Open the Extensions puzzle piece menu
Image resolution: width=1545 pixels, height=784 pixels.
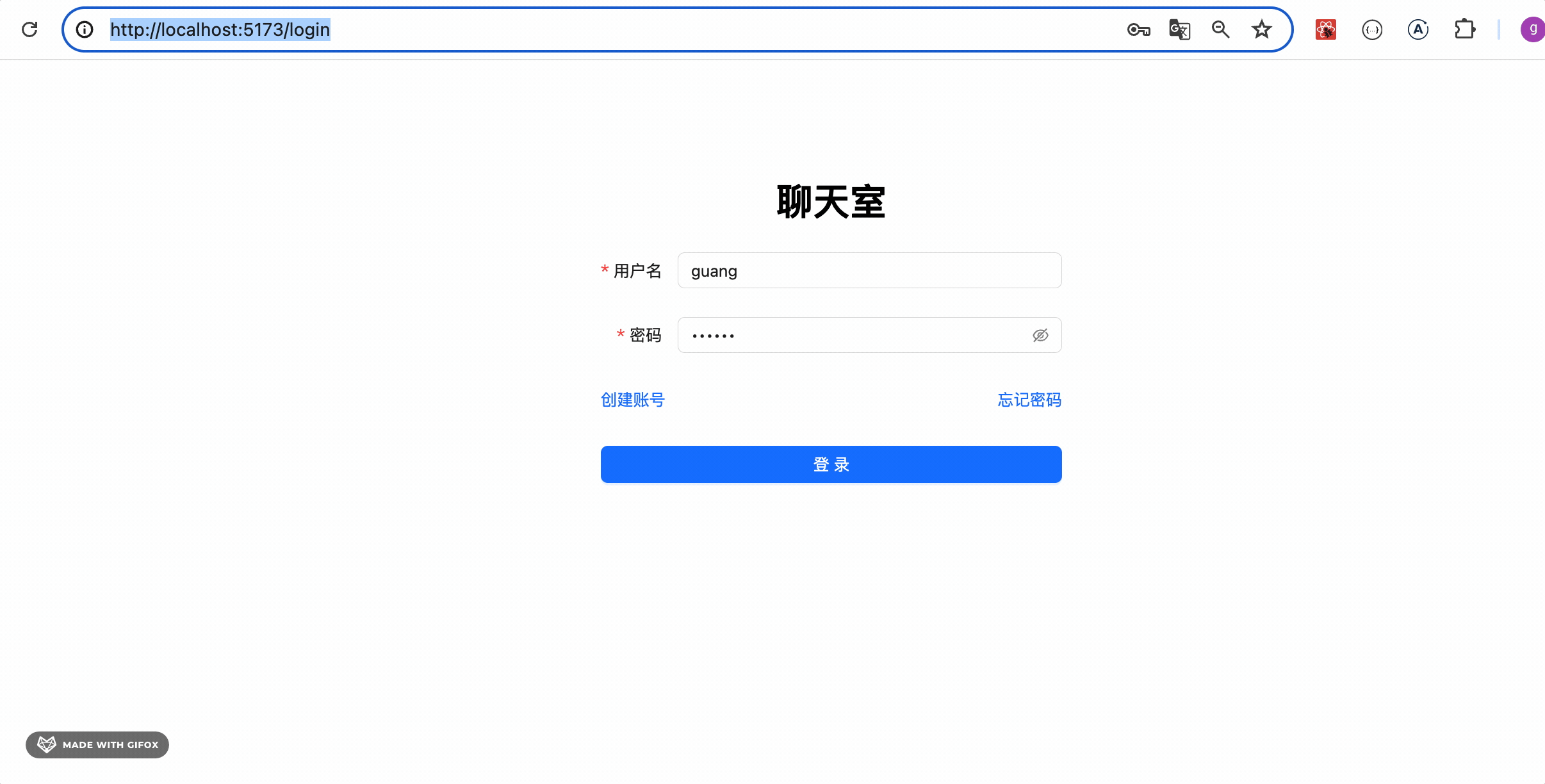1464,29
